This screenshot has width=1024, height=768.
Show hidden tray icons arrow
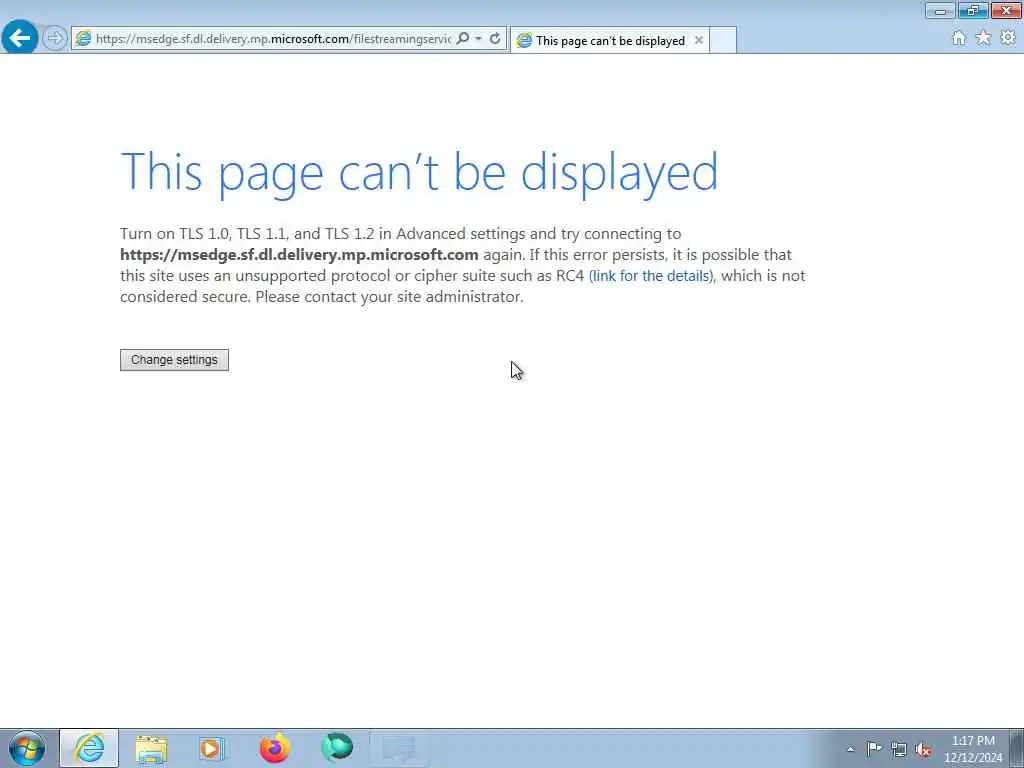point(850,749)
